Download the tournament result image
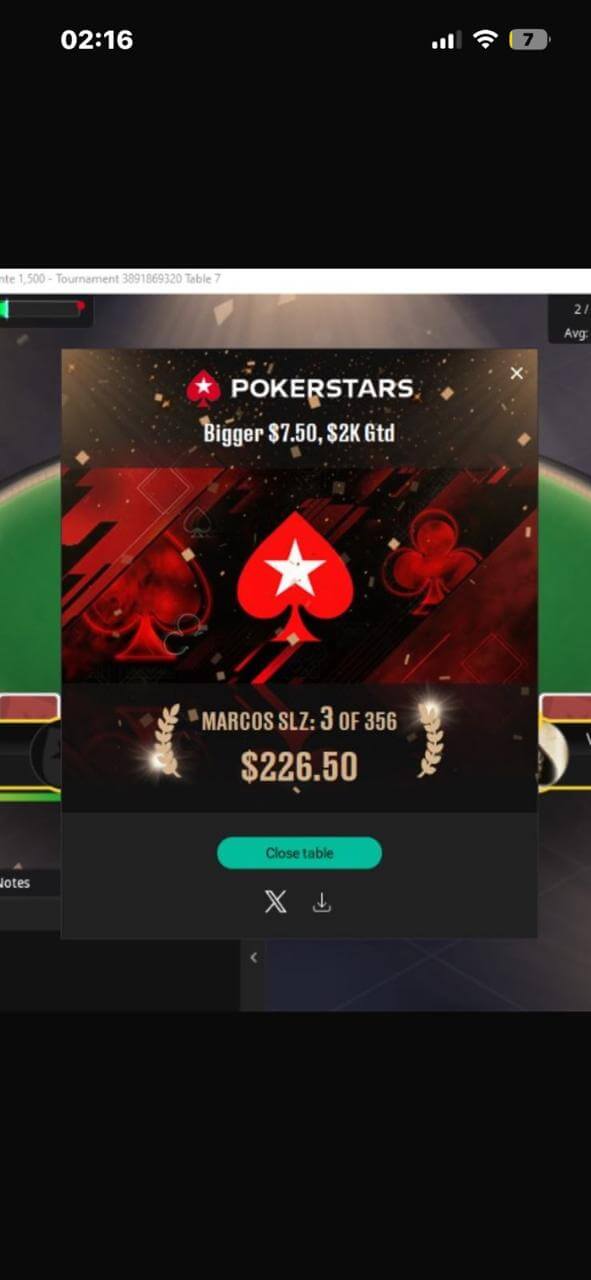Screen dimensions: 591x1280 [x=322, y=902]
